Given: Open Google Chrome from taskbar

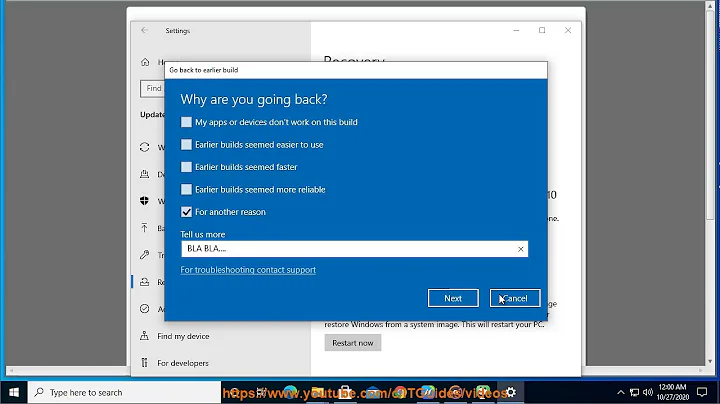Looking at the screenshot, I should [x=400, y=393].
